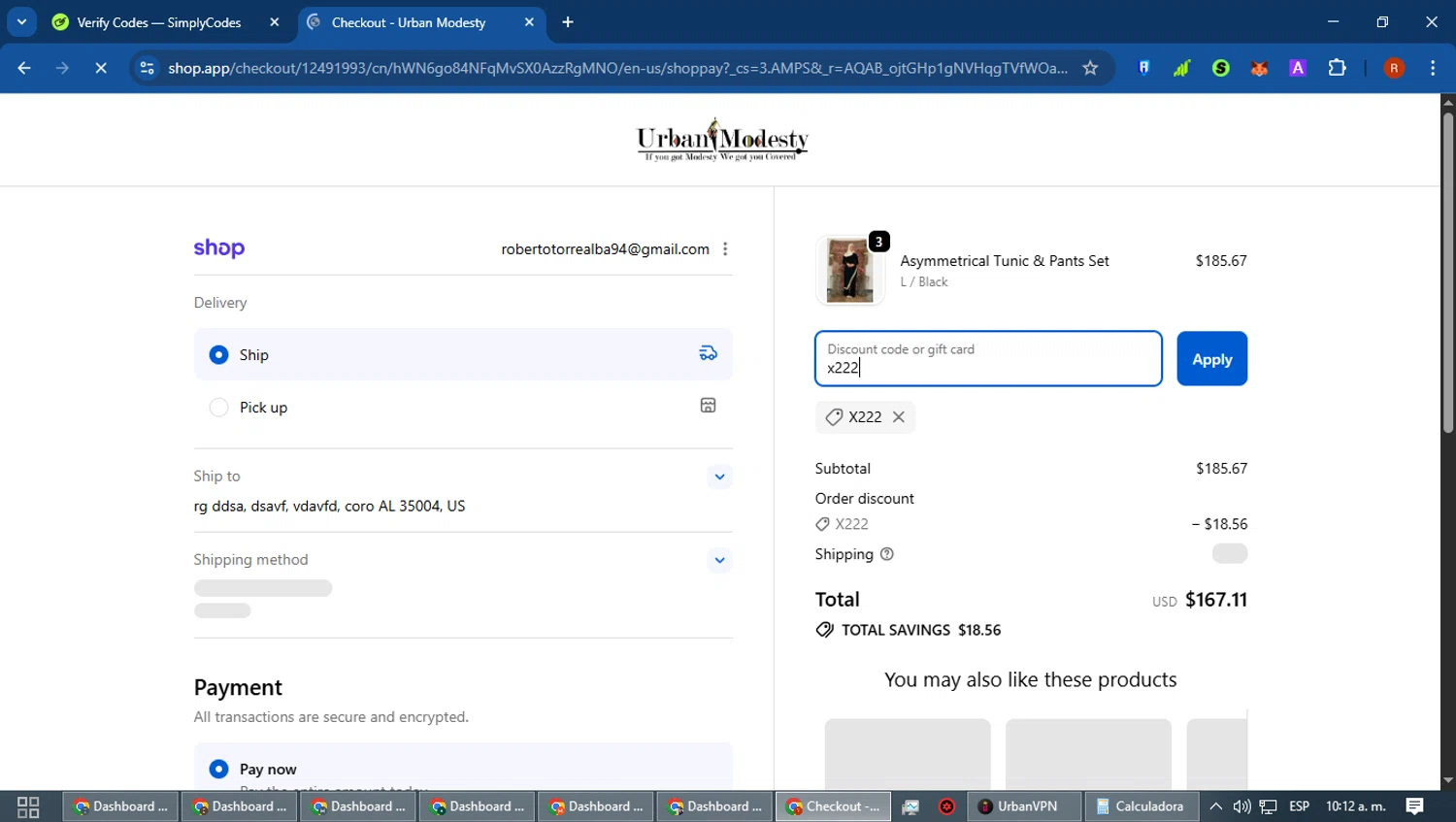1456x822 pixels.
Task: Click the store pickup icon
Action: (x=709, y=406)
